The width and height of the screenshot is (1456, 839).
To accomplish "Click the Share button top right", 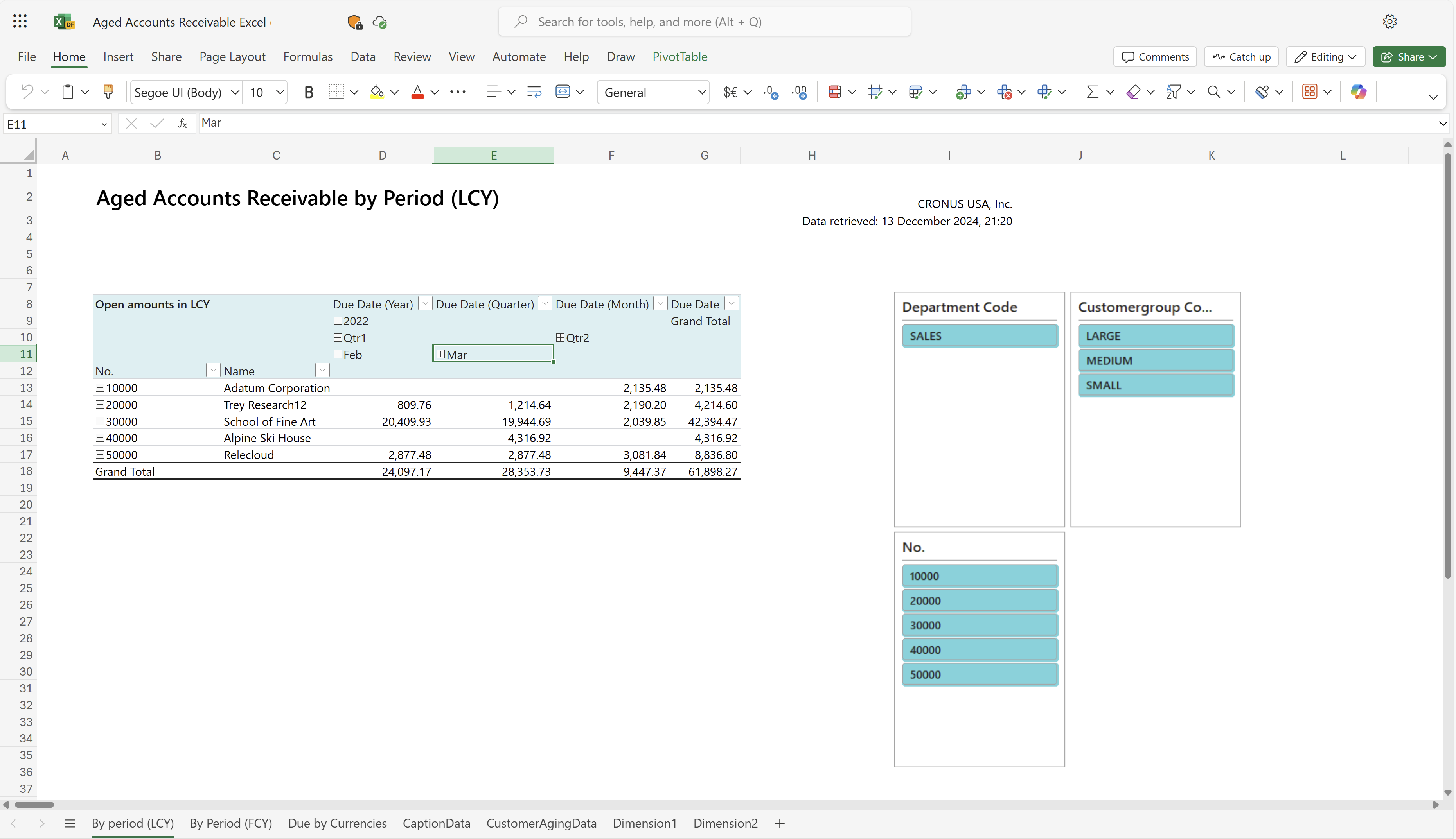I will coord(1410,56).
